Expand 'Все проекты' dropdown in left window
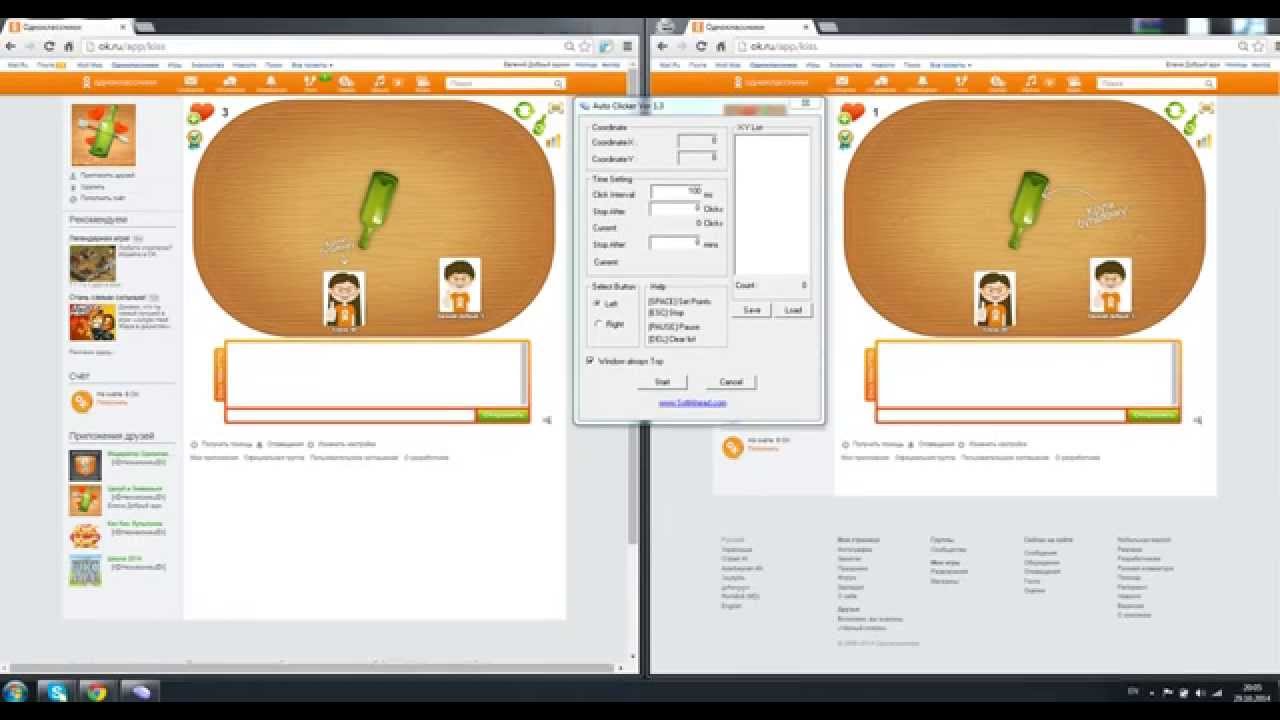 coord(312,65)
